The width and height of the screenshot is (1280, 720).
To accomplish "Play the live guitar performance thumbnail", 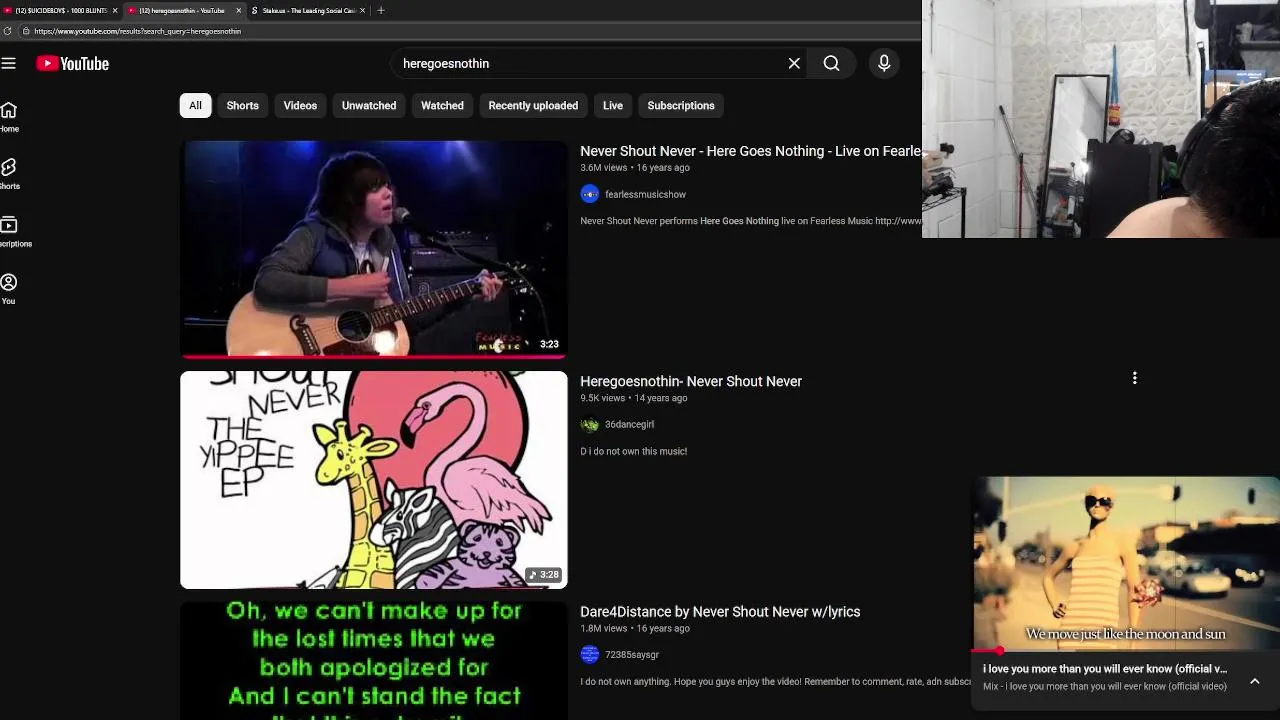I will tap(374, 249).
